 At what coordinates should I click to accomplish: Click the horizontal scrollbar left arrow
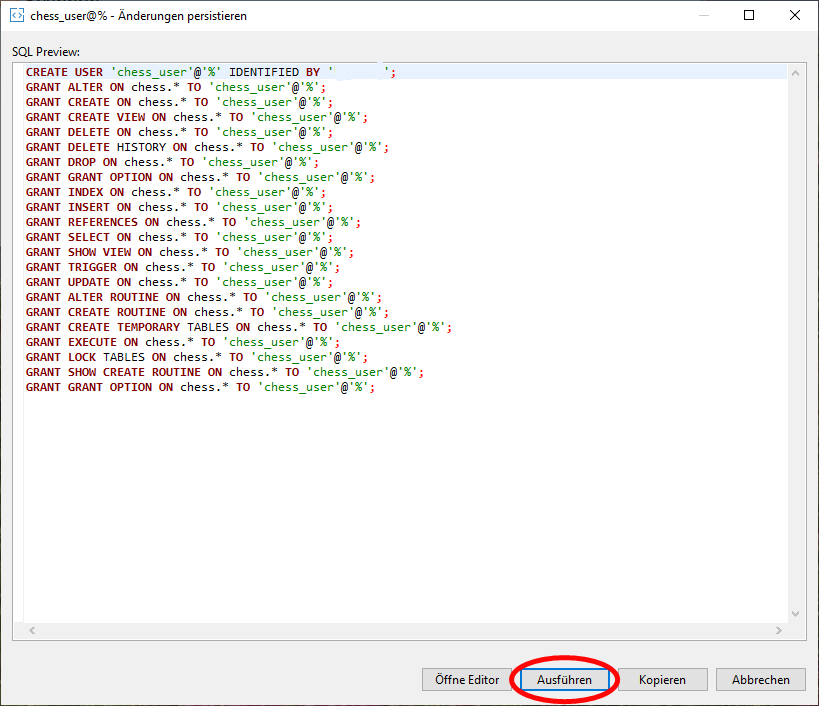click(31, 631)
